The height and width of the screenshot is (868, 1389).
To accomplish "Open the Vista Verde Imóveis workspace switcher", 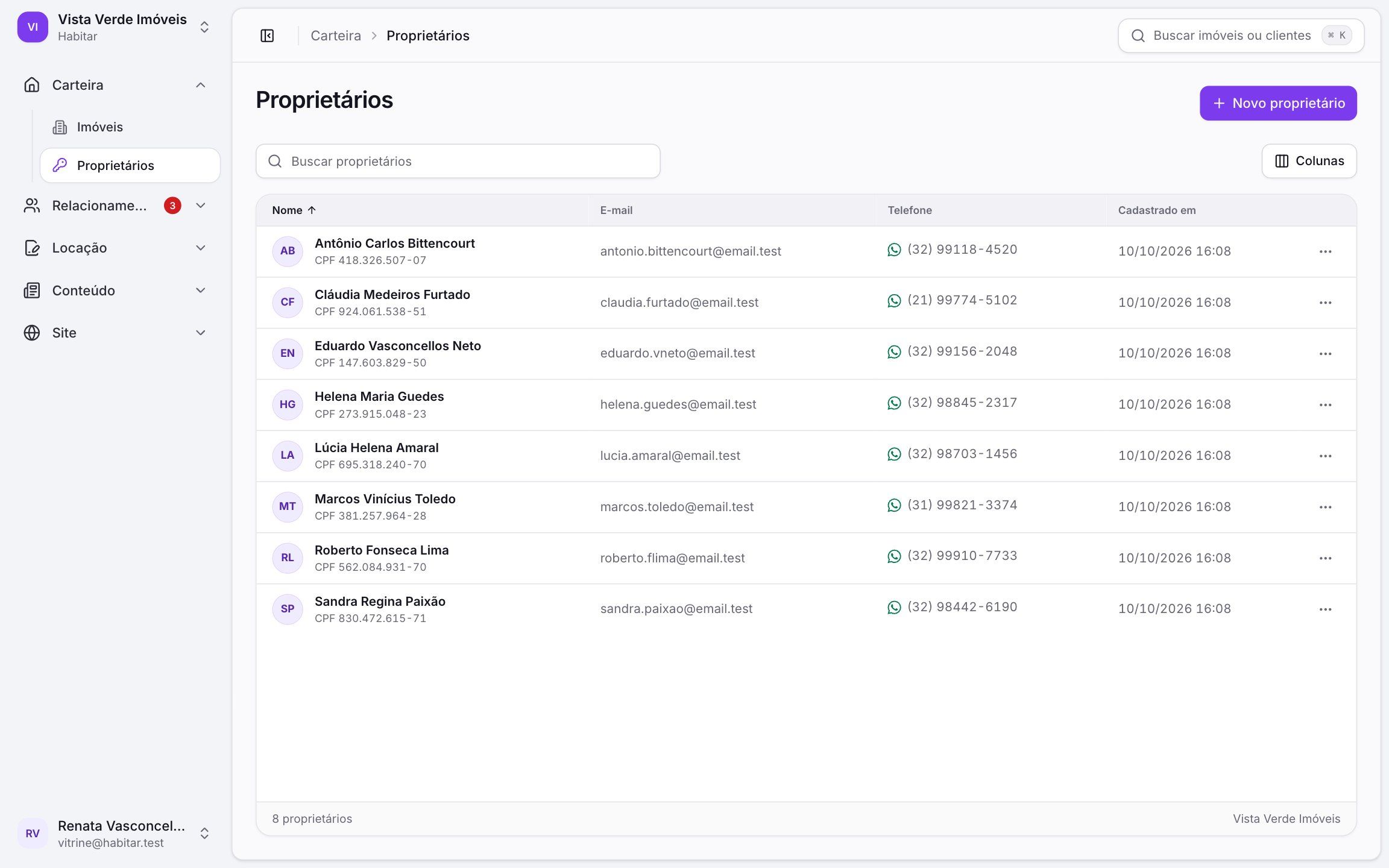I will [115, 27].
